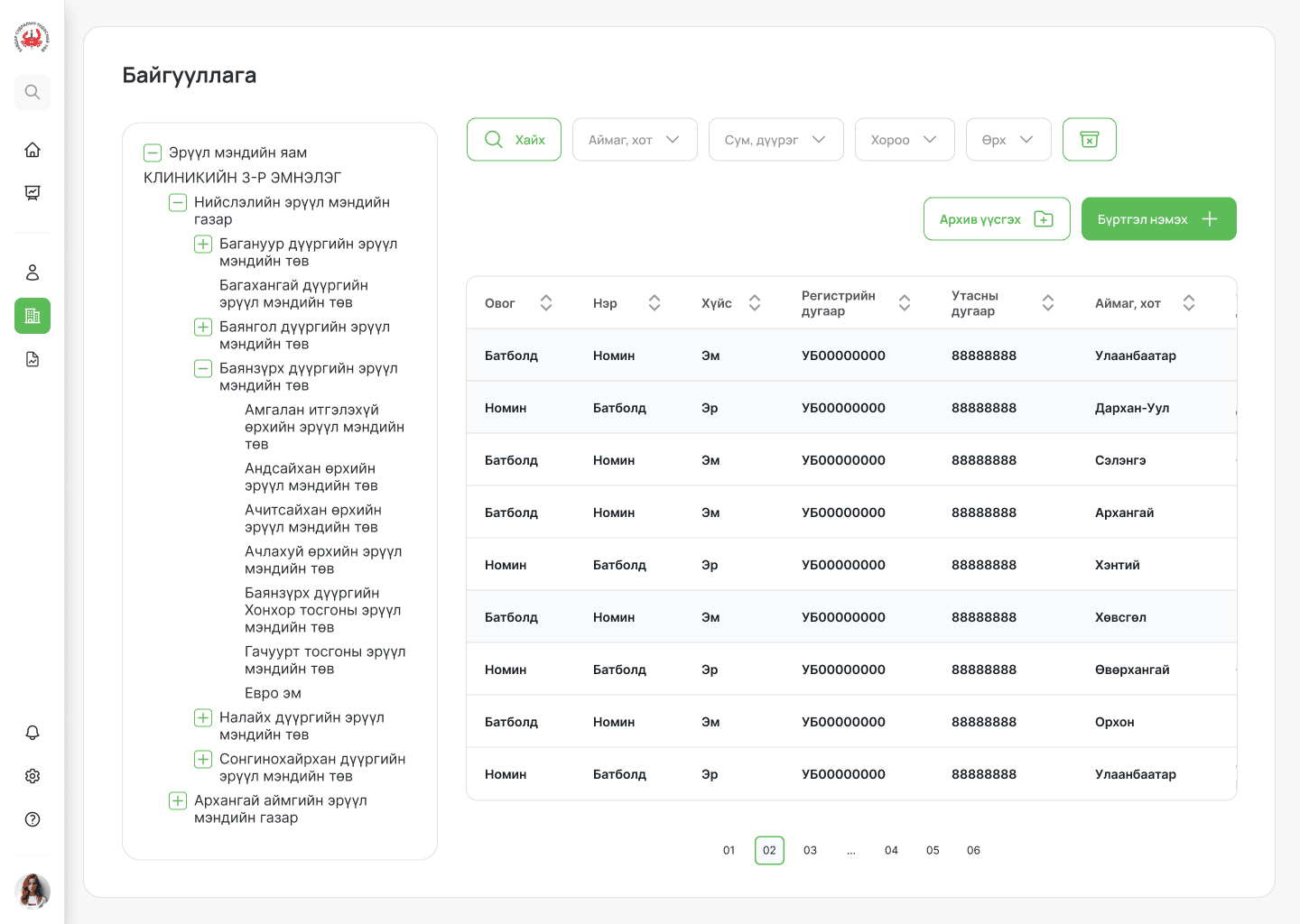Sort table by Хүйс column
The width and height of the screenshot is (1300, 924).
pyautogui.click(x=755, y=303)
